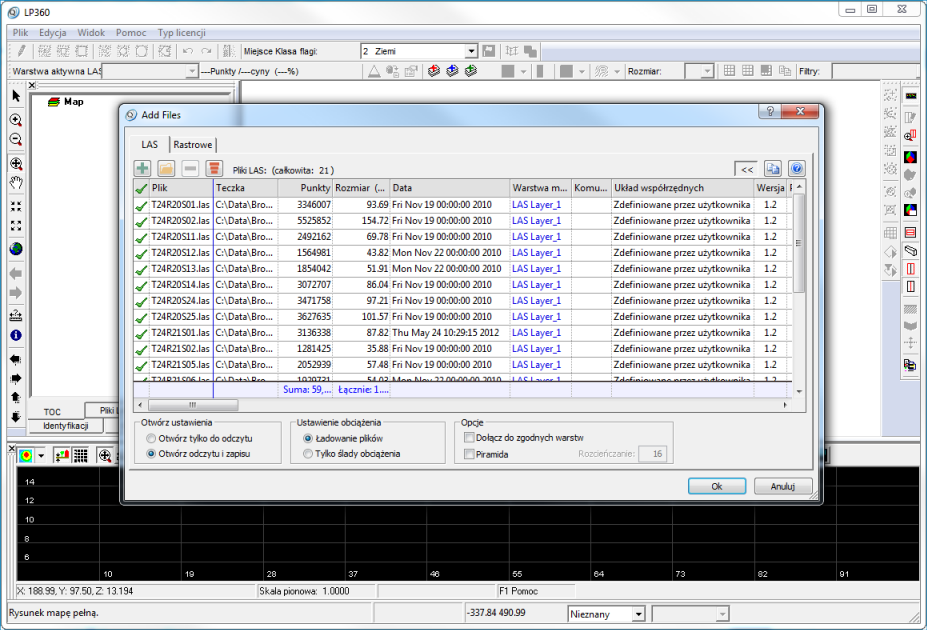Click the blue copy list icon in Add Files

tap(773, 169)
